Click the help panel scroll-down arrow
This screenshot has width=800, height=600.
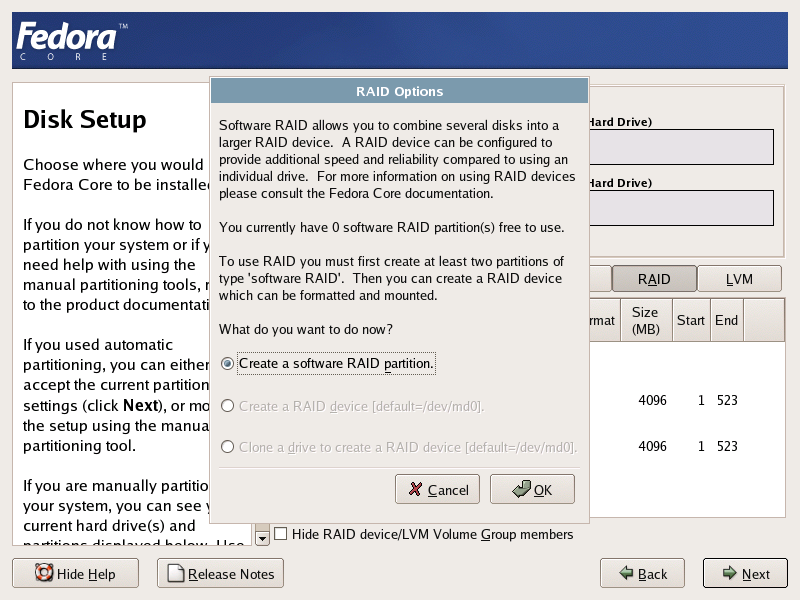coord(262,538)
